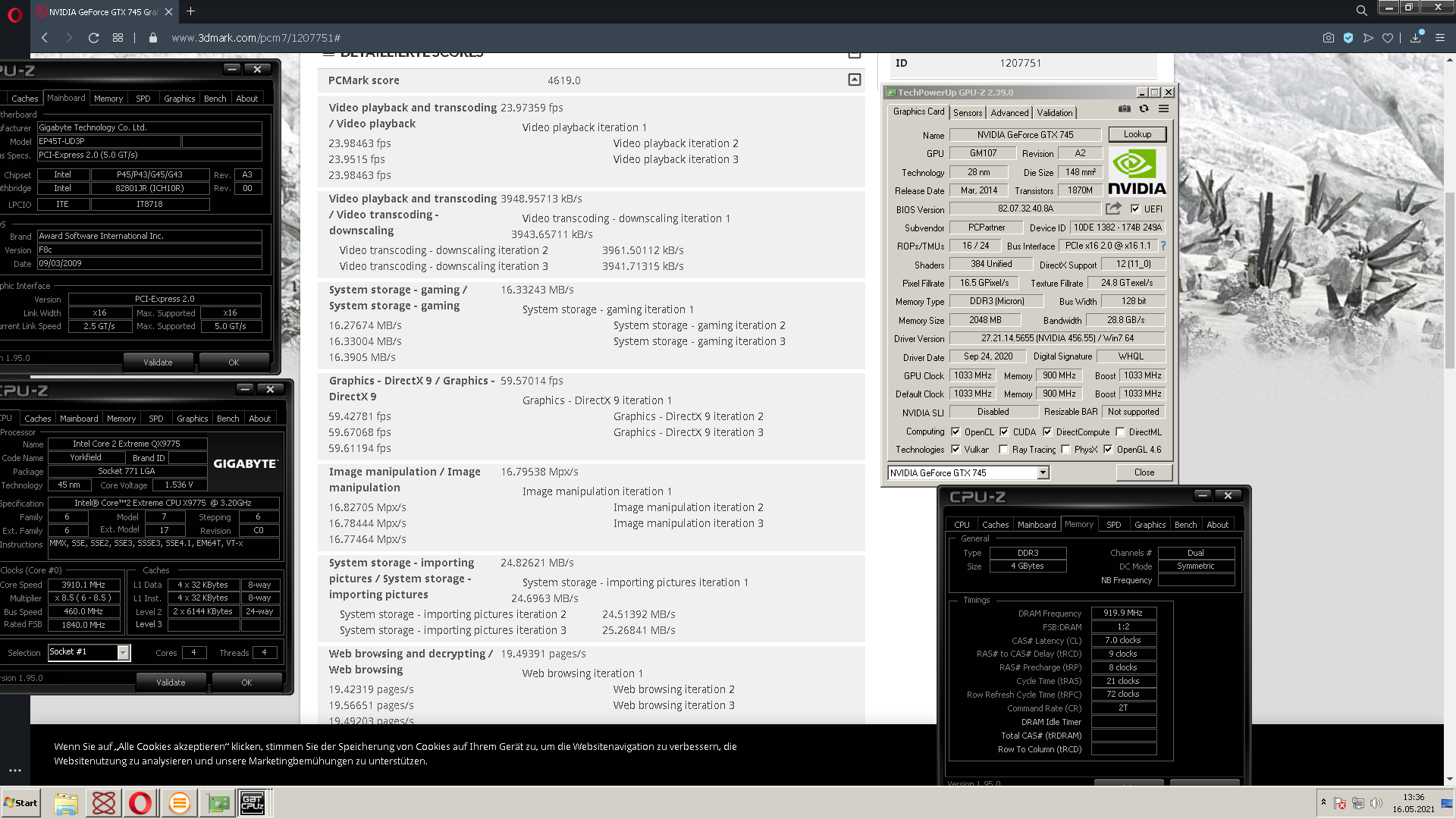
Task: Click the GPU-Z screenshot camera icon
Action: click(1125, 109)
